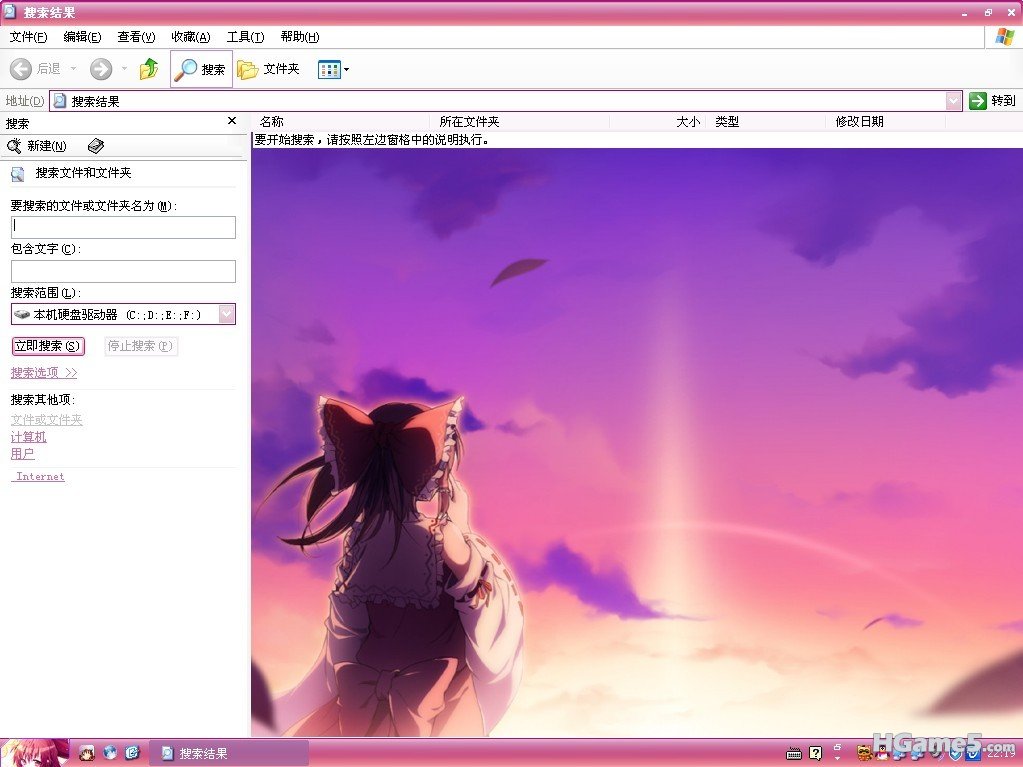Open the 搜索范围 drive dropdown

[226, 314]
